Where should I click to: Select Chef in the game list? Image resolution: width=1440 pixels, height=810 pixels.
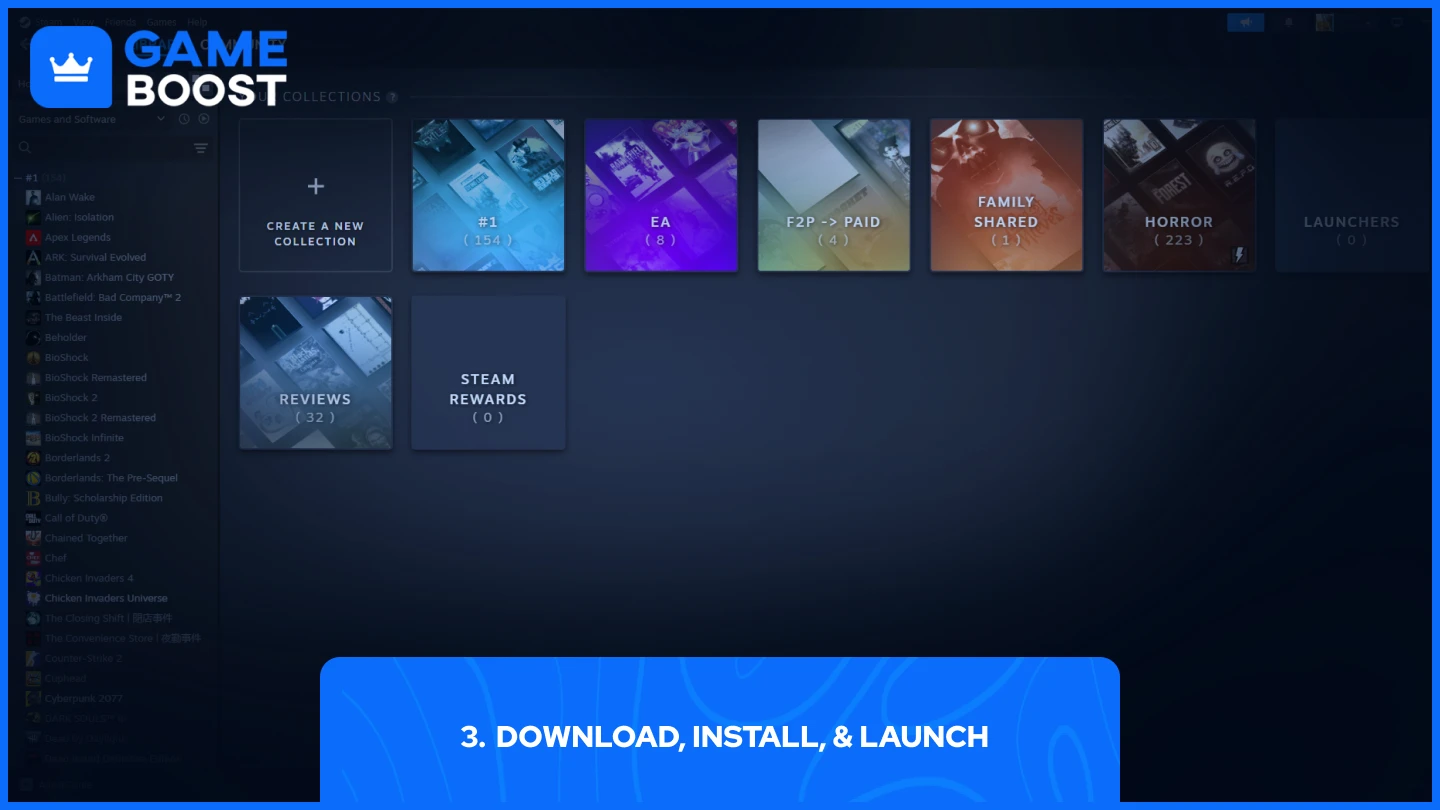(x=56, y=558)
